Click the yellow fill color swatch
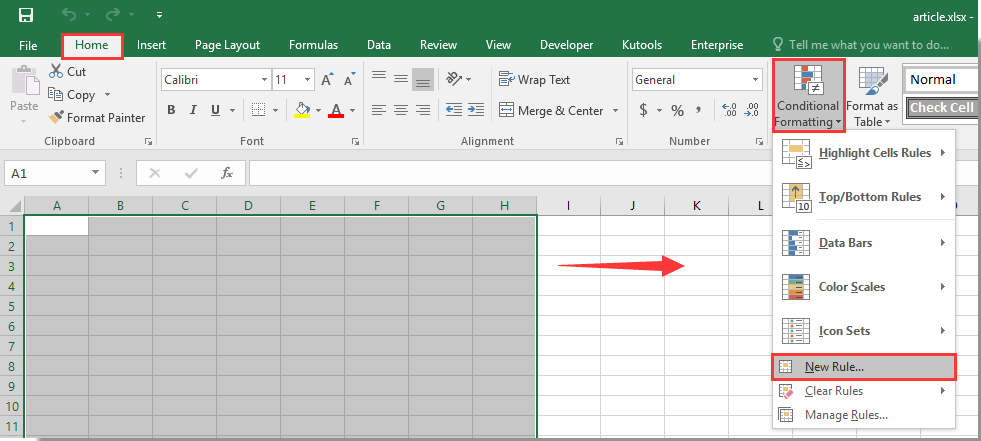The image size is (981, 441). pos(302,110)
